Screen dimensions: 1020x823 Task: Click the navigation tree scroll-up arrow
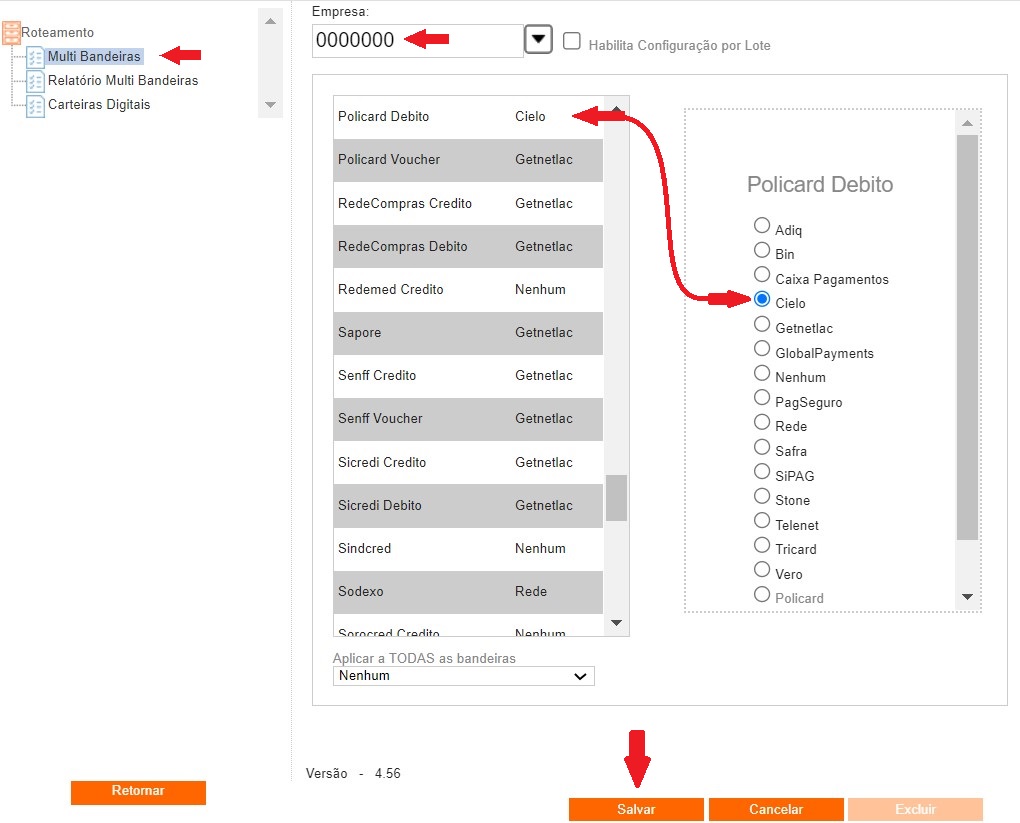coord(271,21)
